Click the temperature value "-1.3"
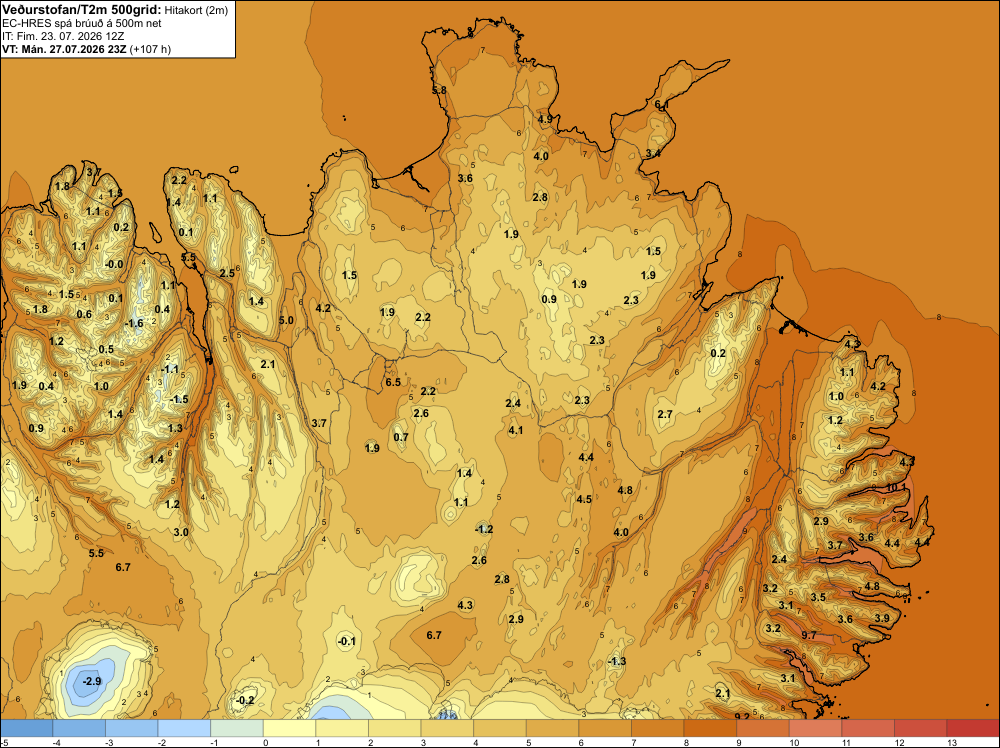The height and width of the screenshot is (748, 1000). point(617,661)
